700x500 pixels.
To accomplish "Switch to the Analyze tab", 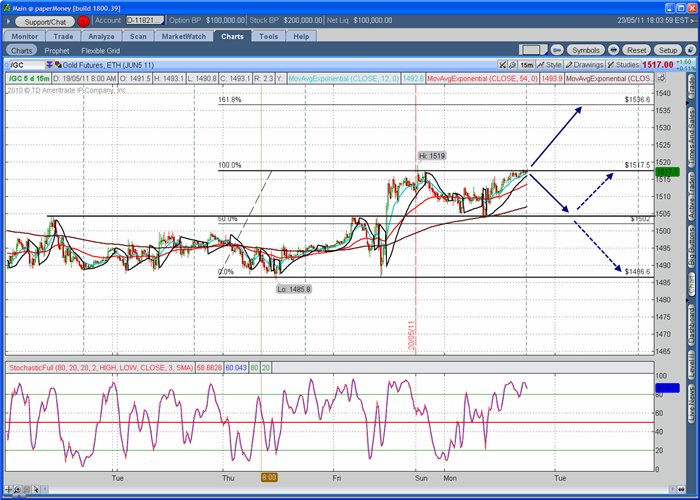I will coord(101,36).
